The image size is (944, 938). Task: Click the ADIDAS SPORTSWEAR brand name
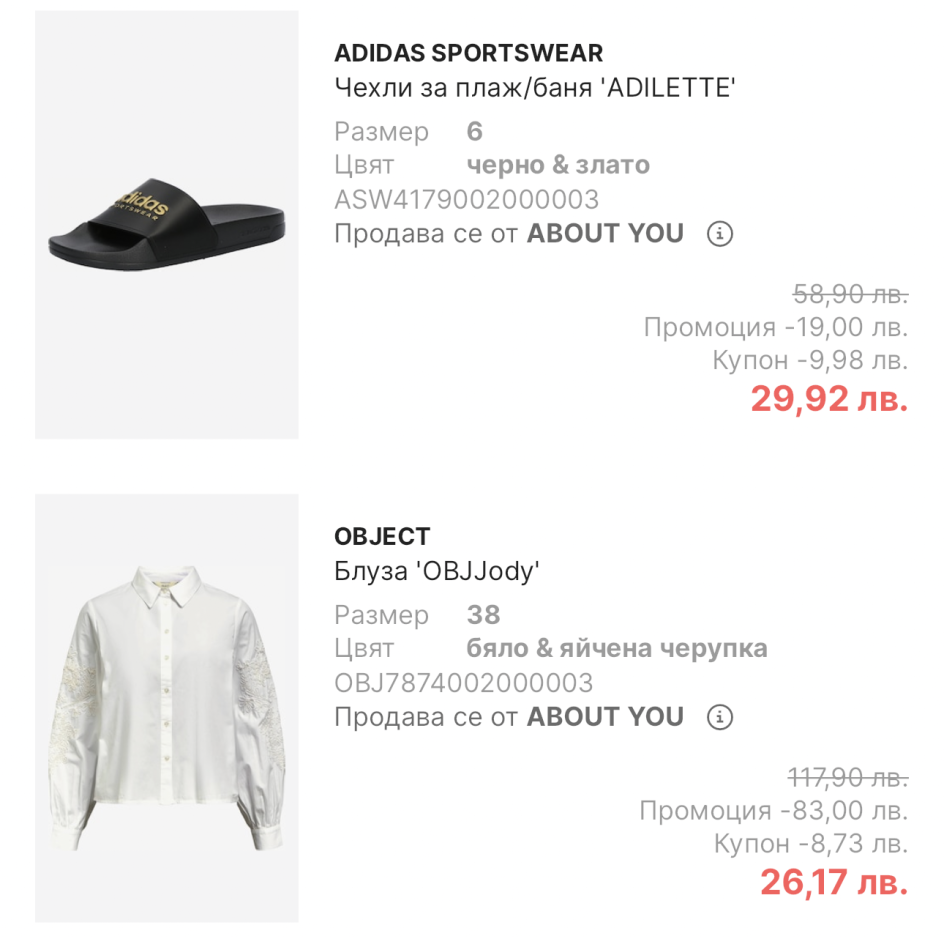468,53
